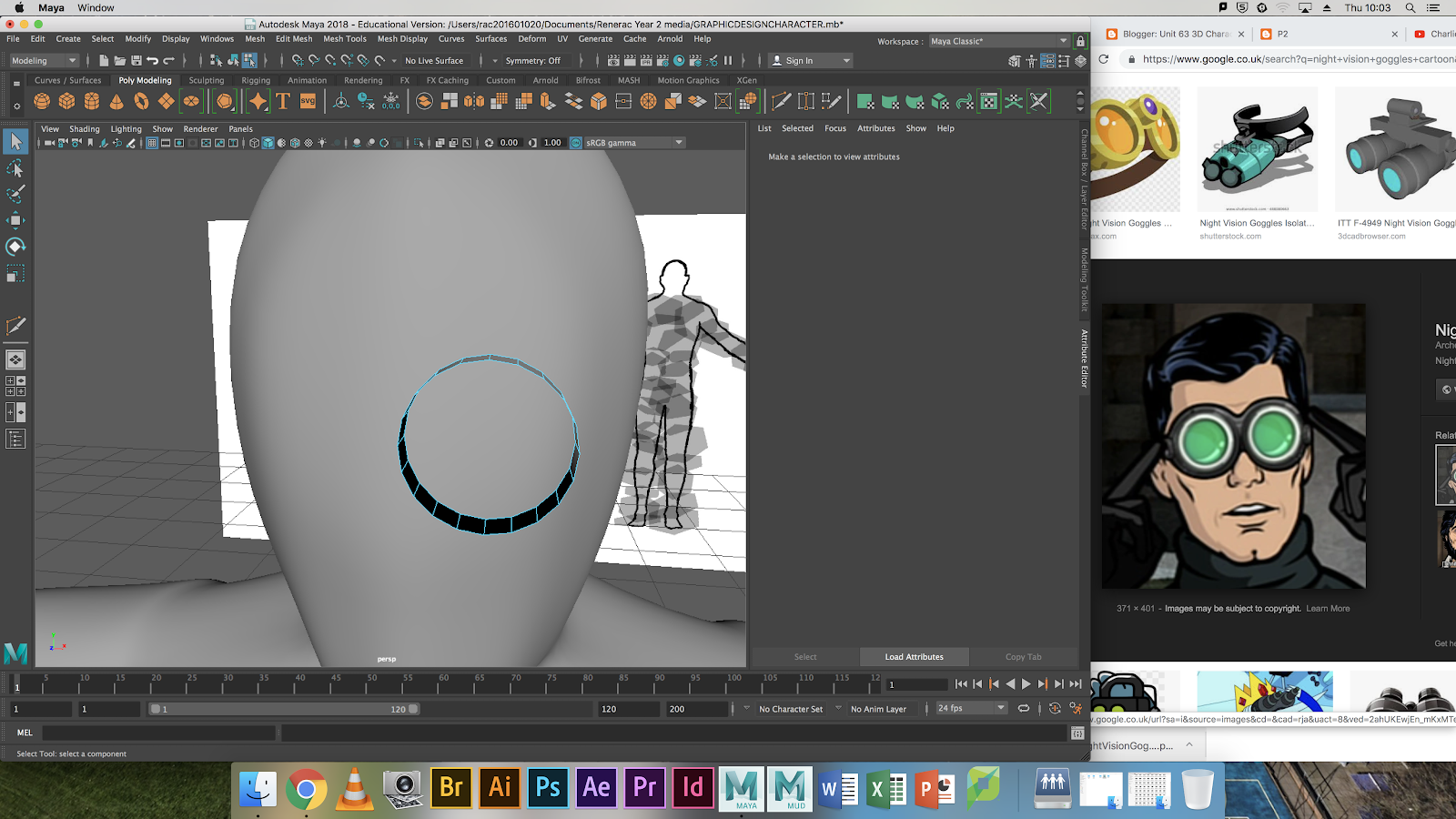Open the Render View clapperboard icon
Viewport: 1456px width, 819px height.
coord(613,61)
